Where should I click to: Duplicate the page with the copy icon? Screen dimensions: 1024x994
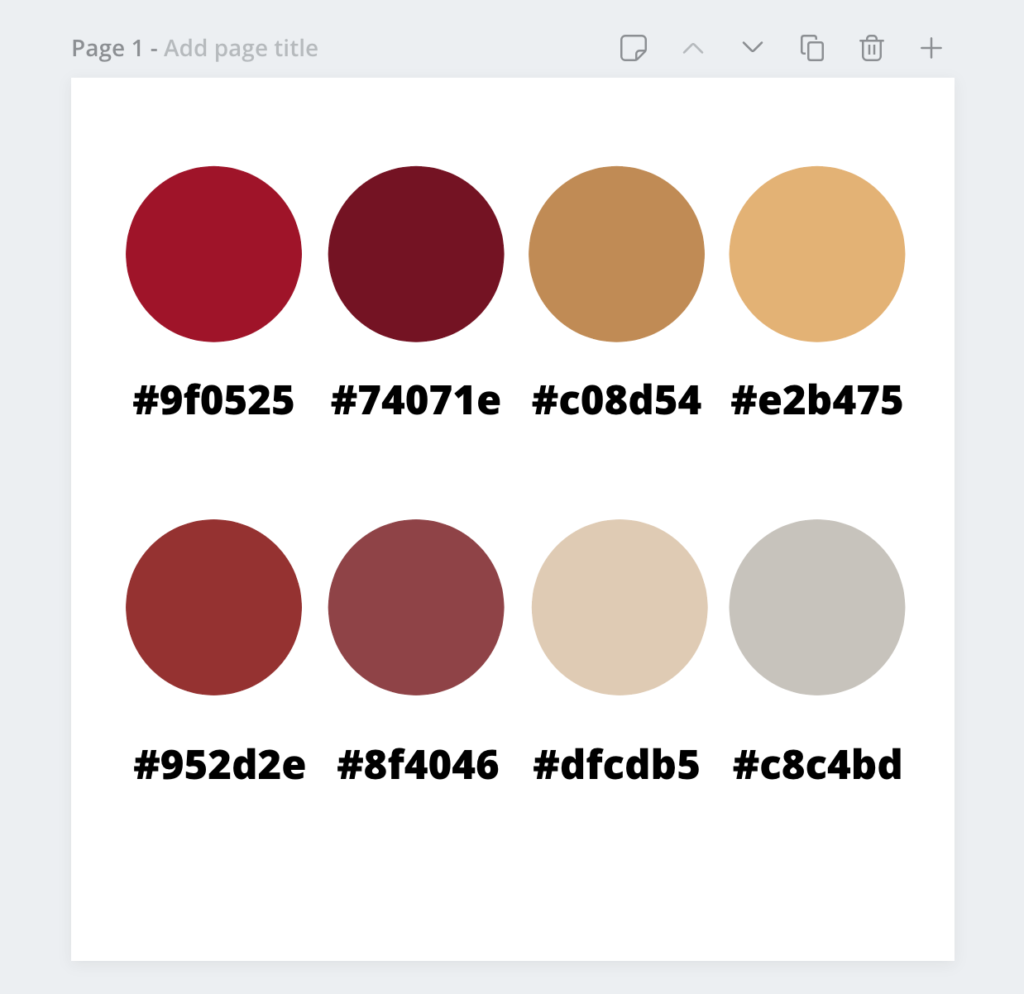pos(812,48)
